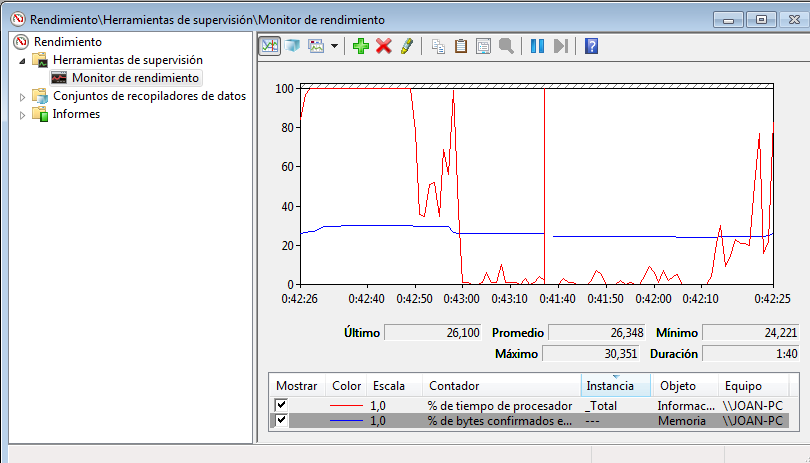Image resolution: width=810 pixels, height=463 pixels.
Task: Freeze display with pause icon
Action: pyautogui.click(x=537, y=46)
